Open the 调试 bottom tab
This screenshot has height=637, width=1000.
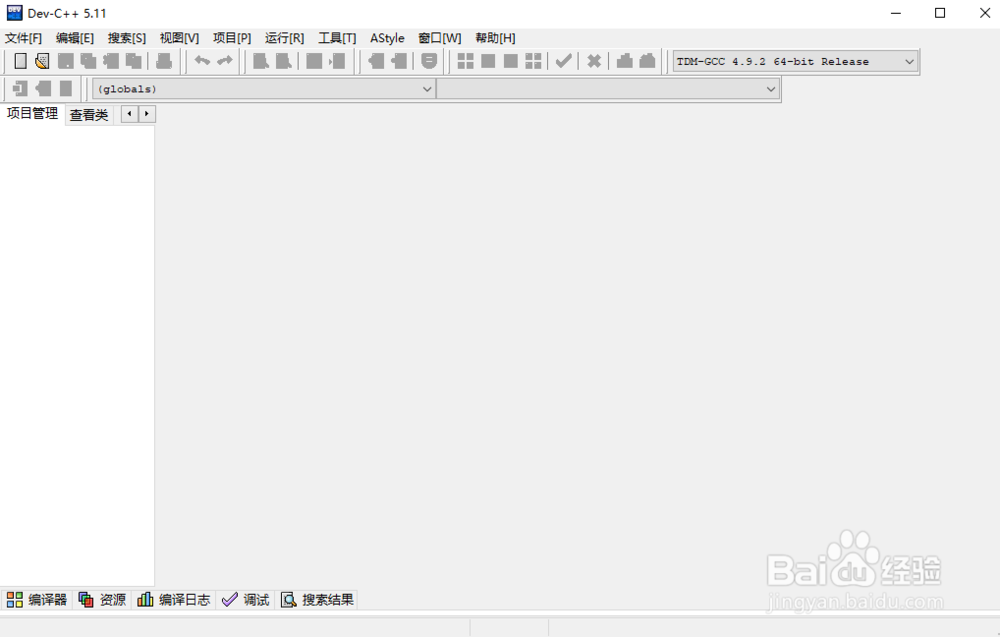click(x=246, y=600)
